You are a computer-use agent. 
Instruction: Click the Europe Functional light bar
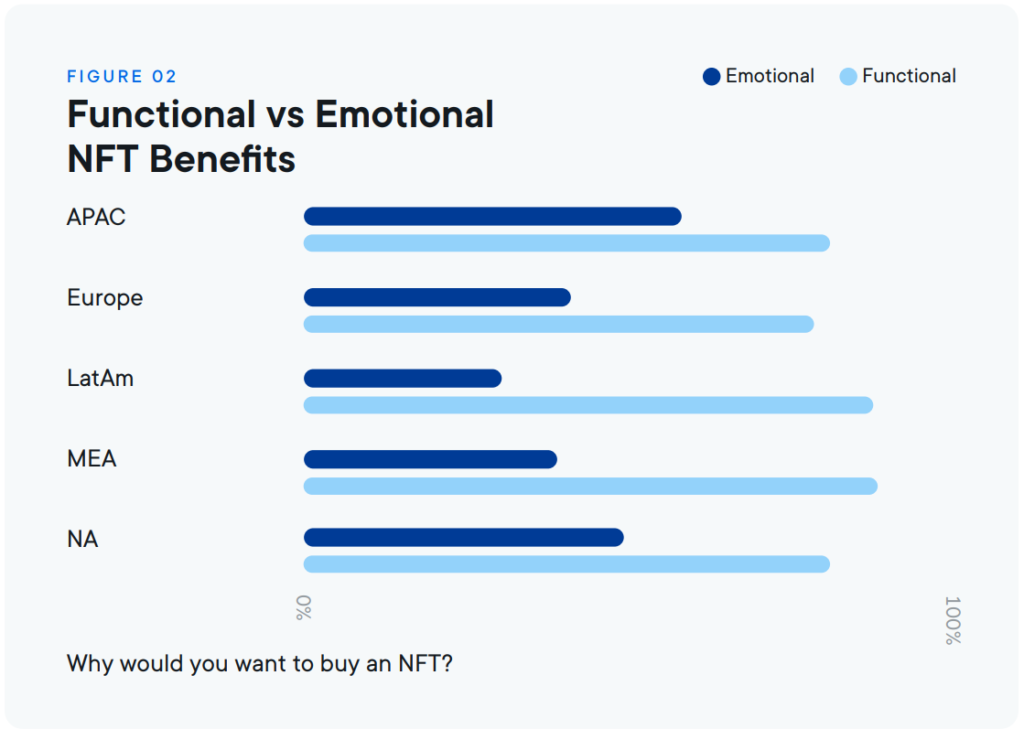pos(558,324)
